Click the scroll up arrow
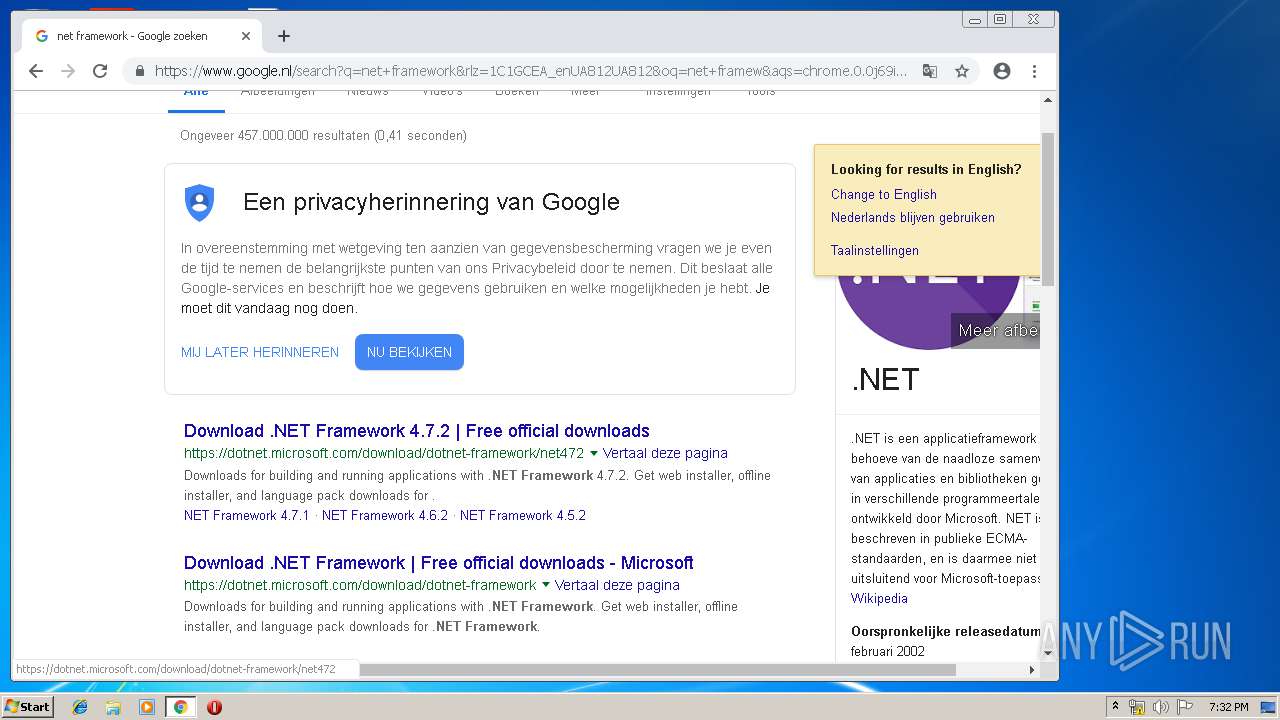 coord(1048,100)
